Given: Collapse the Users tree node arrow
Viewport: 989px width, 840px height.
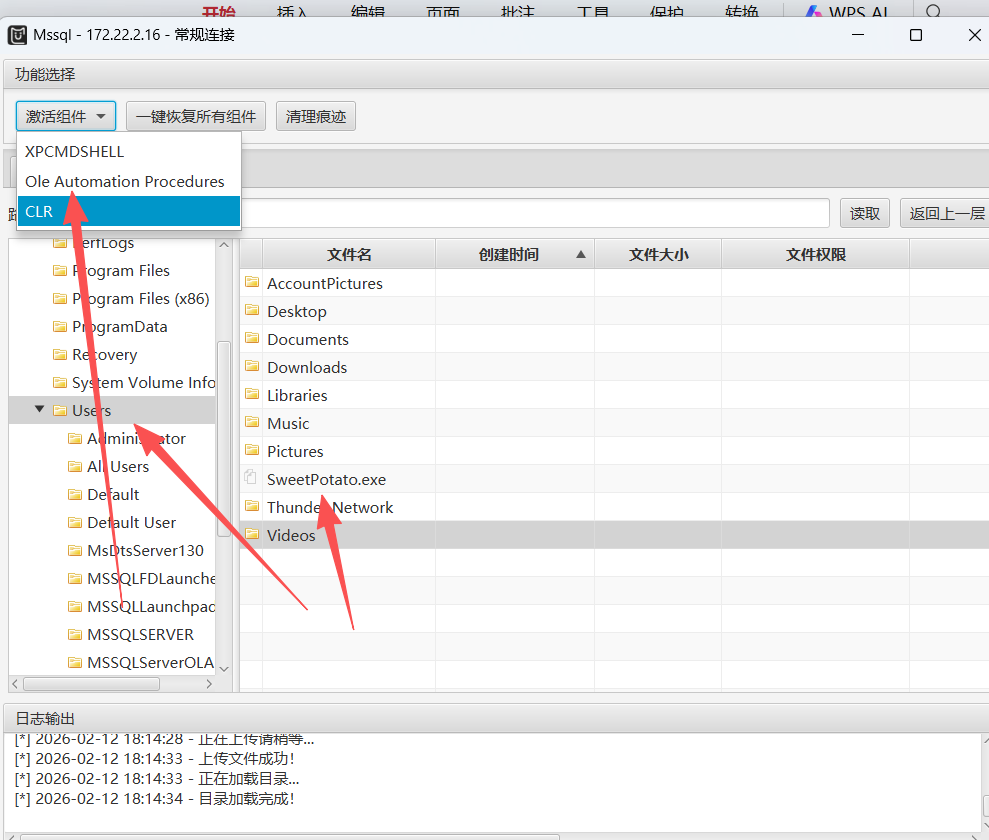Looking at the screenshot, I should click(40, 410).
